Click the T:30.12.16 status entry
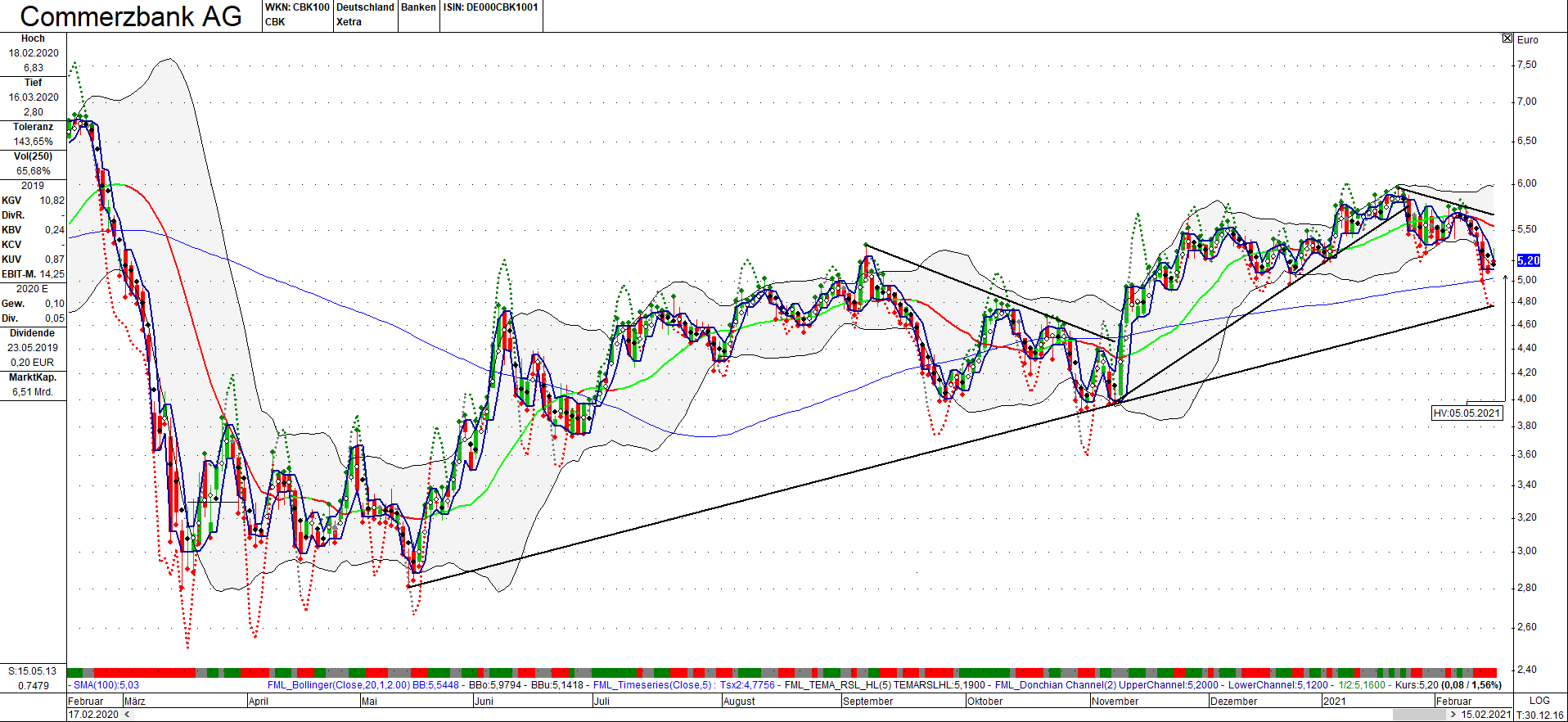The image size is (1568, 722). [1539, 715]
